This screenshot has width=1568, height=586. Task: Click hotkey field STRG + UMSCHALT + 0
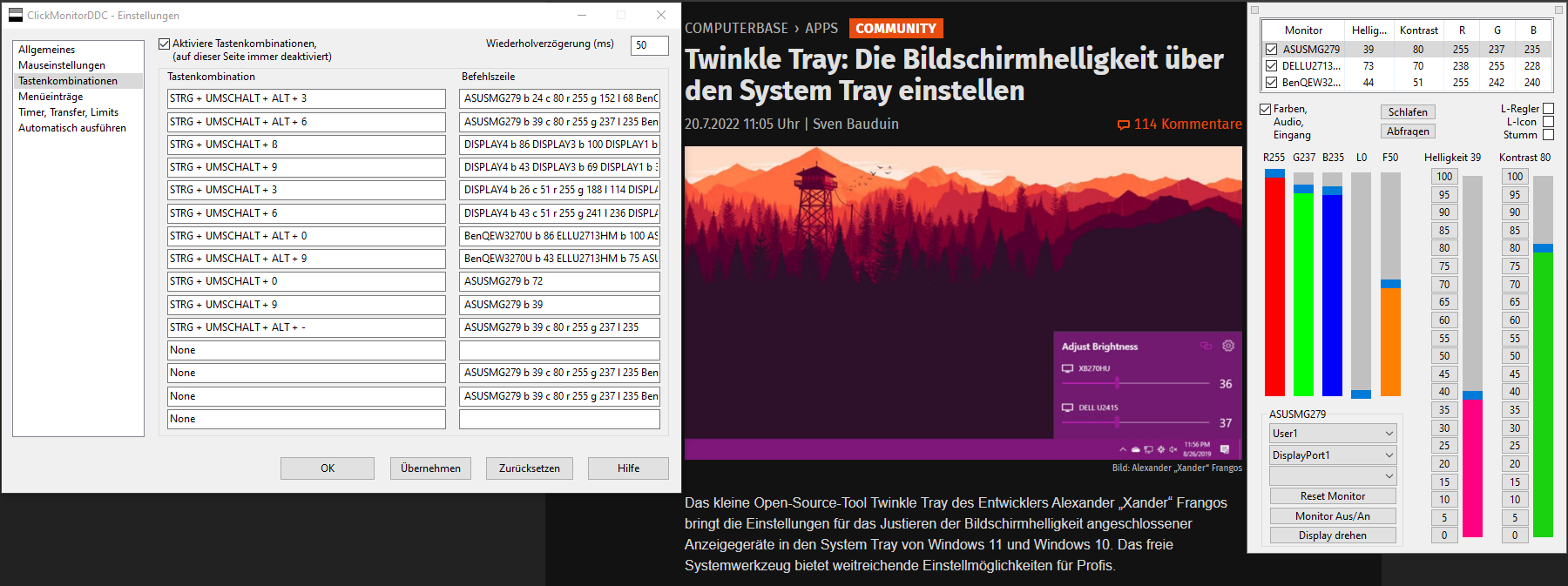click(x=307, y=281)
